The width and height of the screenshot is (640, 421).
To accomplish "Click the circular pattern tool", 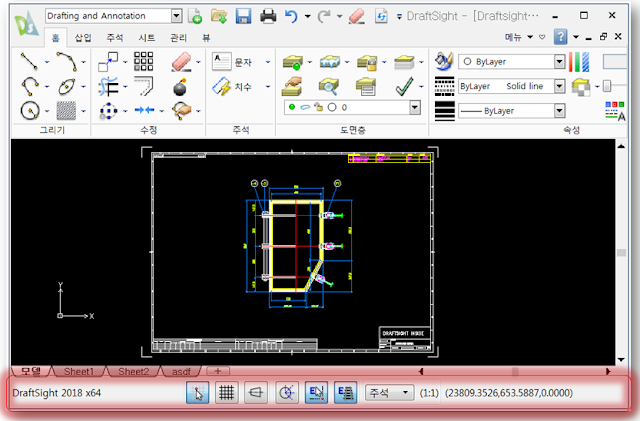I will point(108,111).
